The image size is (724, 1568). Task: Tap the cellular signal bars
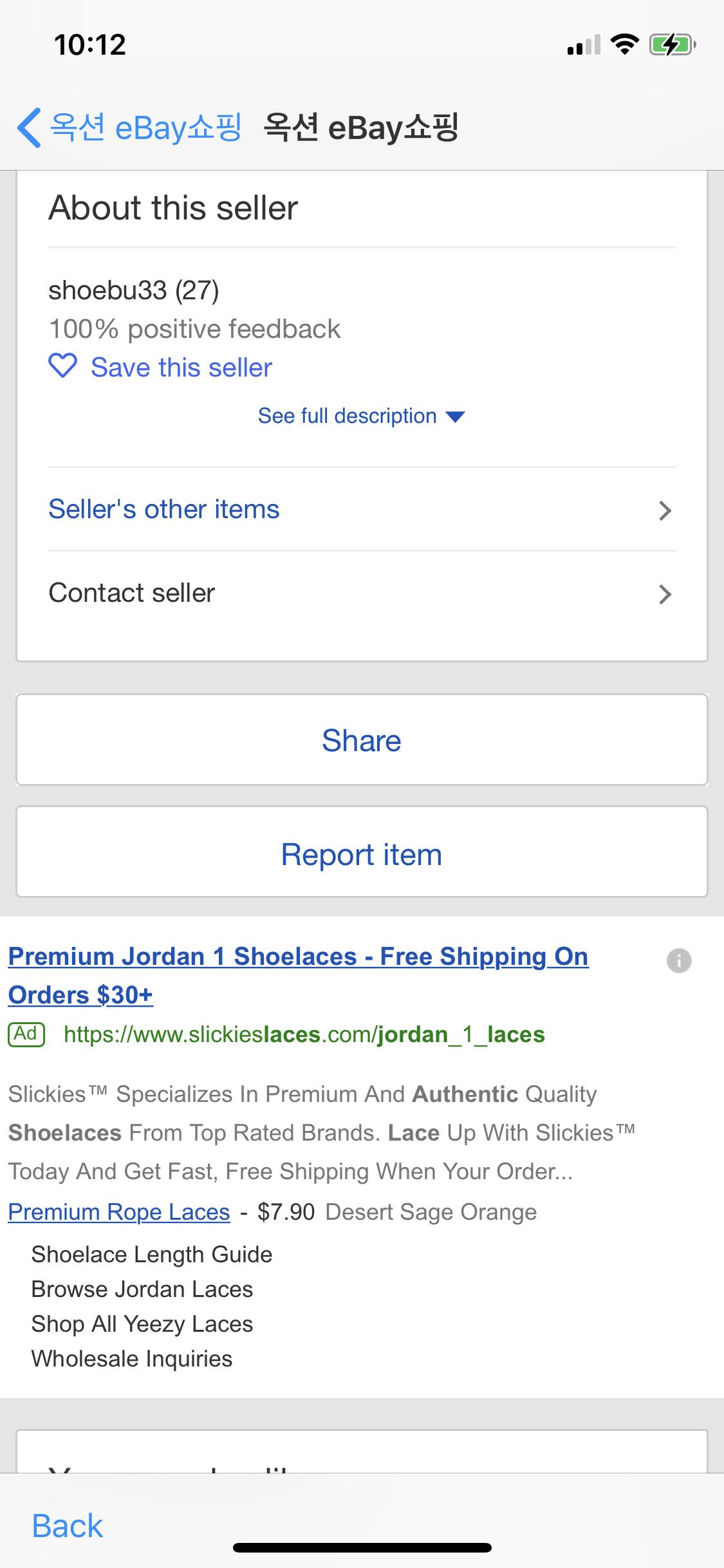584,45
